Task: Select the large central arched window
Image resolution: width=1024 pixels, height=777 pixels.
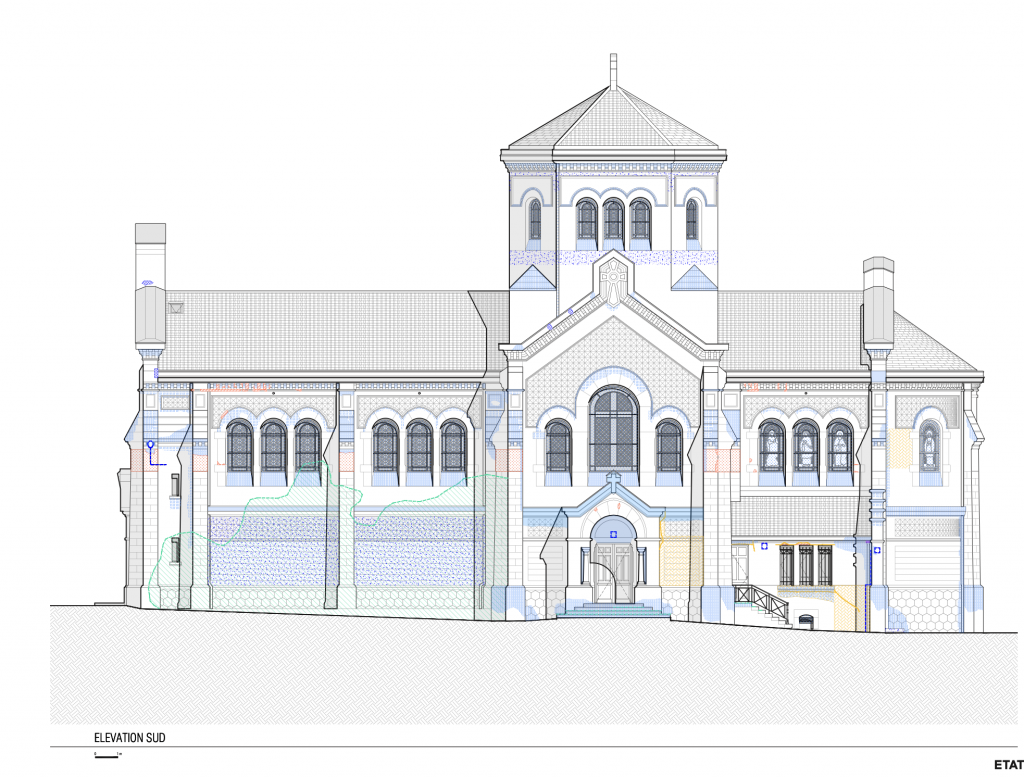Action: 613,430
